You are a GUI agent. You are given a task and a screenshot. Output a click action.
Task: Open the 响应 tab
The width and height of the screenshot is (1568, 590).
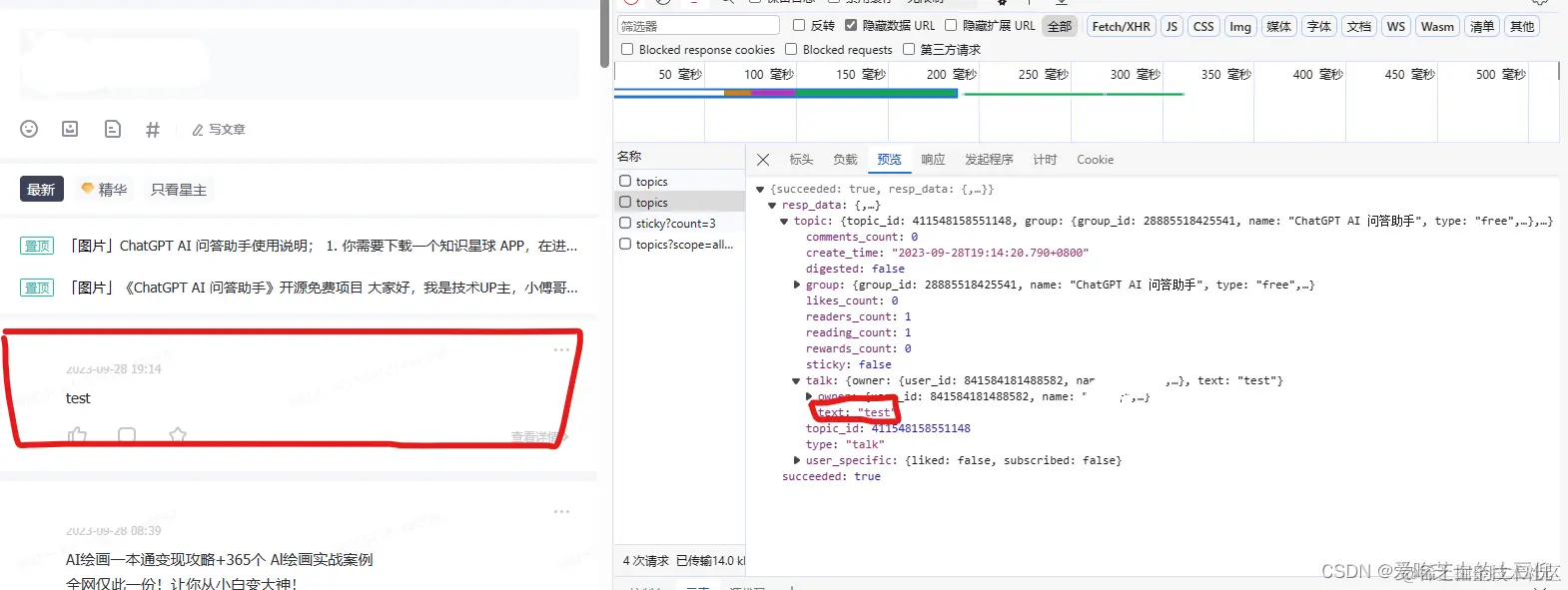click(933, 160)
